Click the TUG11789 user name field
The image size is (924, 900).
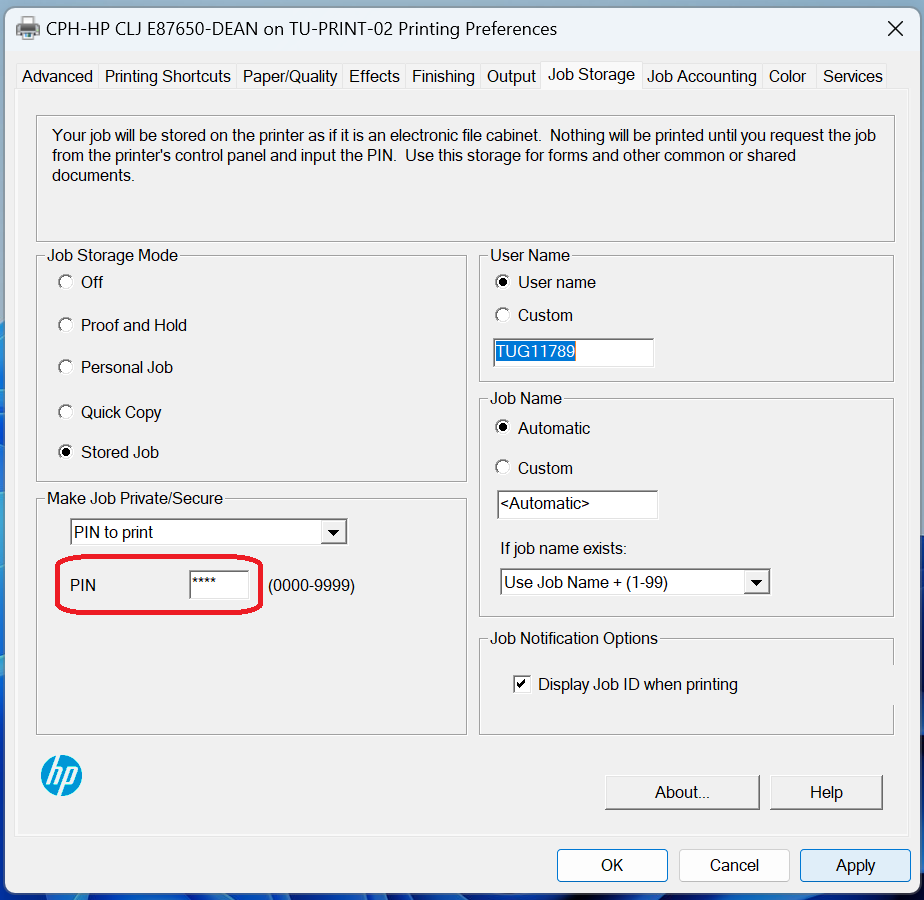[x=573, y=352]
